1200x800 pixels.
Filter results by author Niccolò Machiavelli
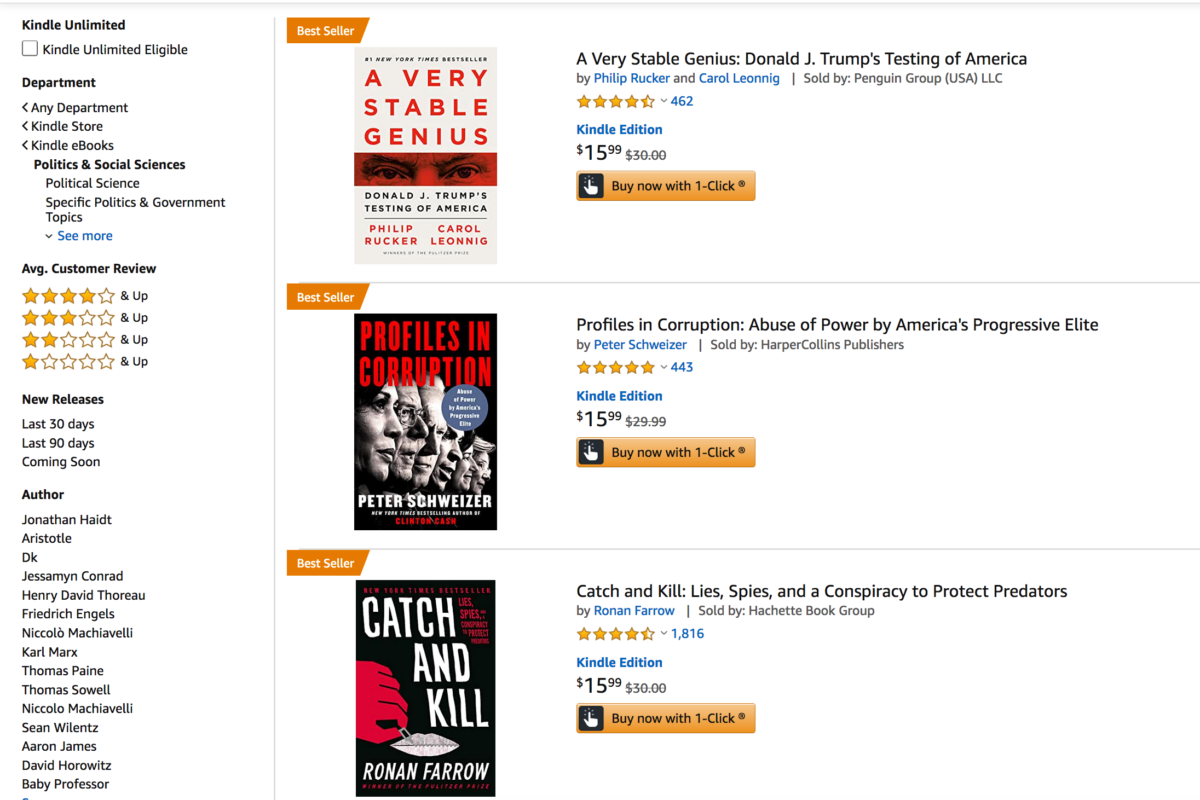point(77,632)
